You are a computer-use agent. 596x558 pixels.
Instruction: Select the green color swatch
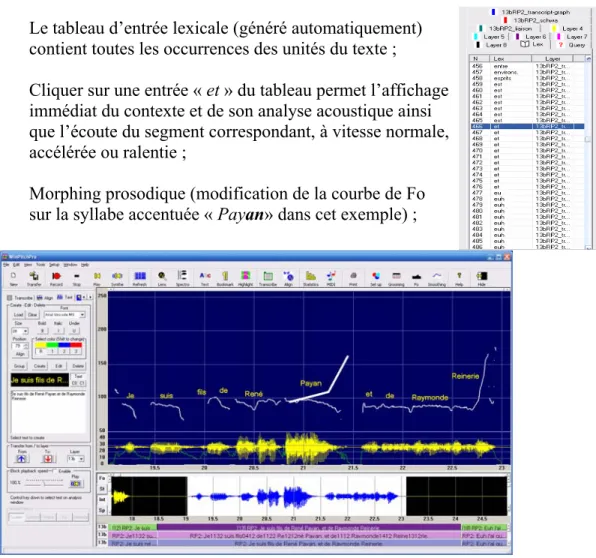52,345
